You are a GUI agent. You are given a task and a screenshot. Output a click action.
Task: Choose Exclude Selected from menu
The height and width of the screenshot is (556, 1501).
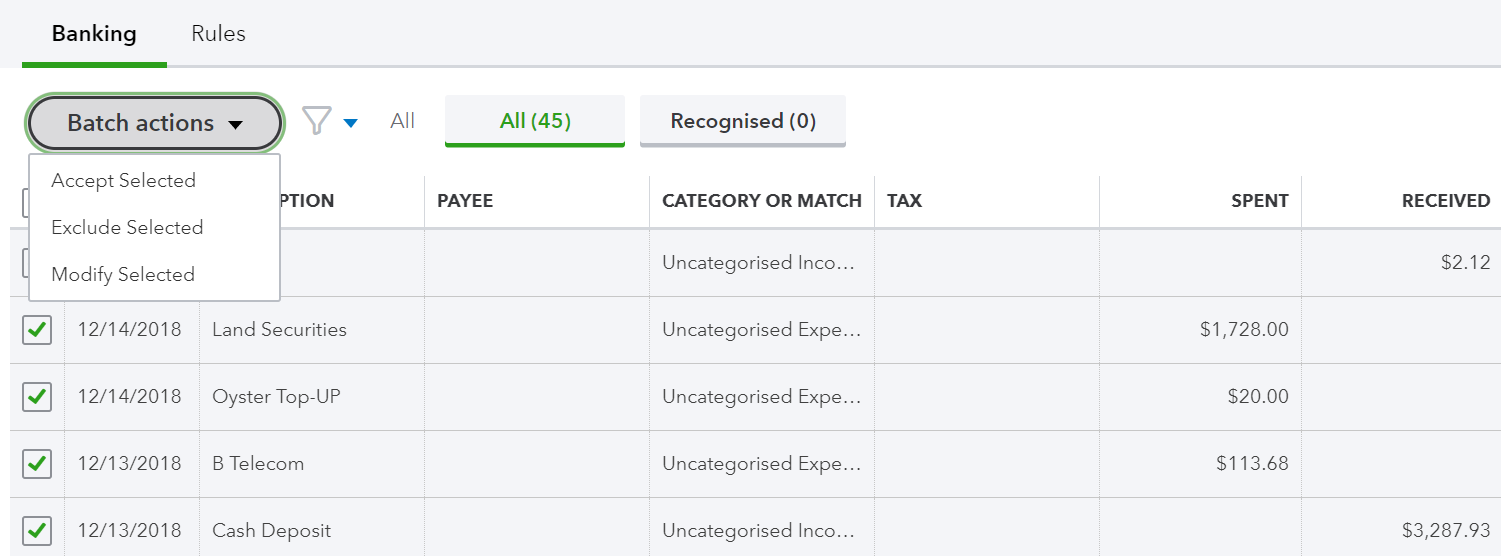click(x=127, y=228)
